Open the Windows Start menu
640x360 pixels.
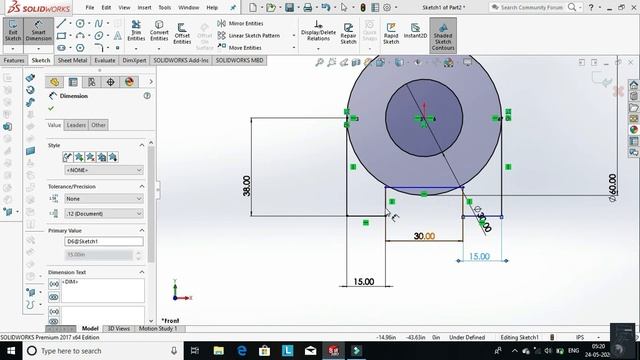[11, 351]
